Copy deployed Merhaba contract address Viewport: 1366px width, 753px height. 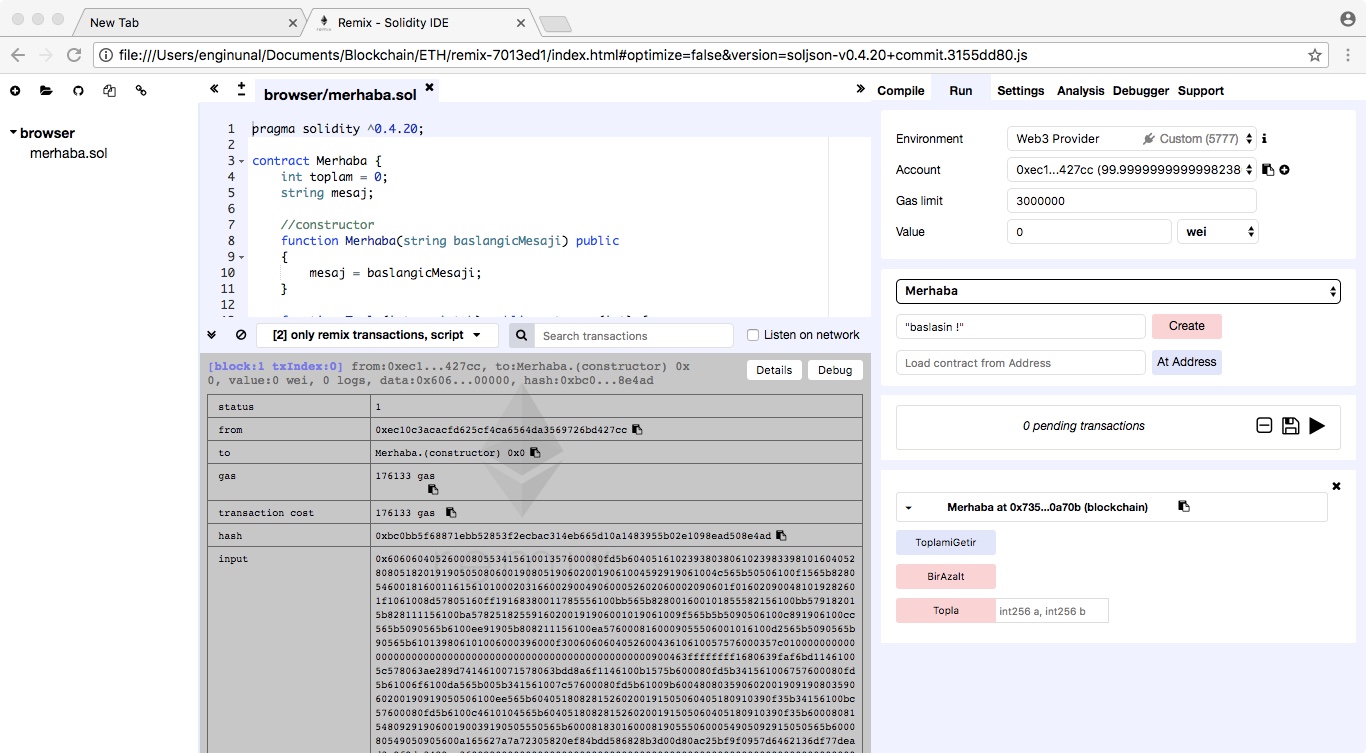1184,507
